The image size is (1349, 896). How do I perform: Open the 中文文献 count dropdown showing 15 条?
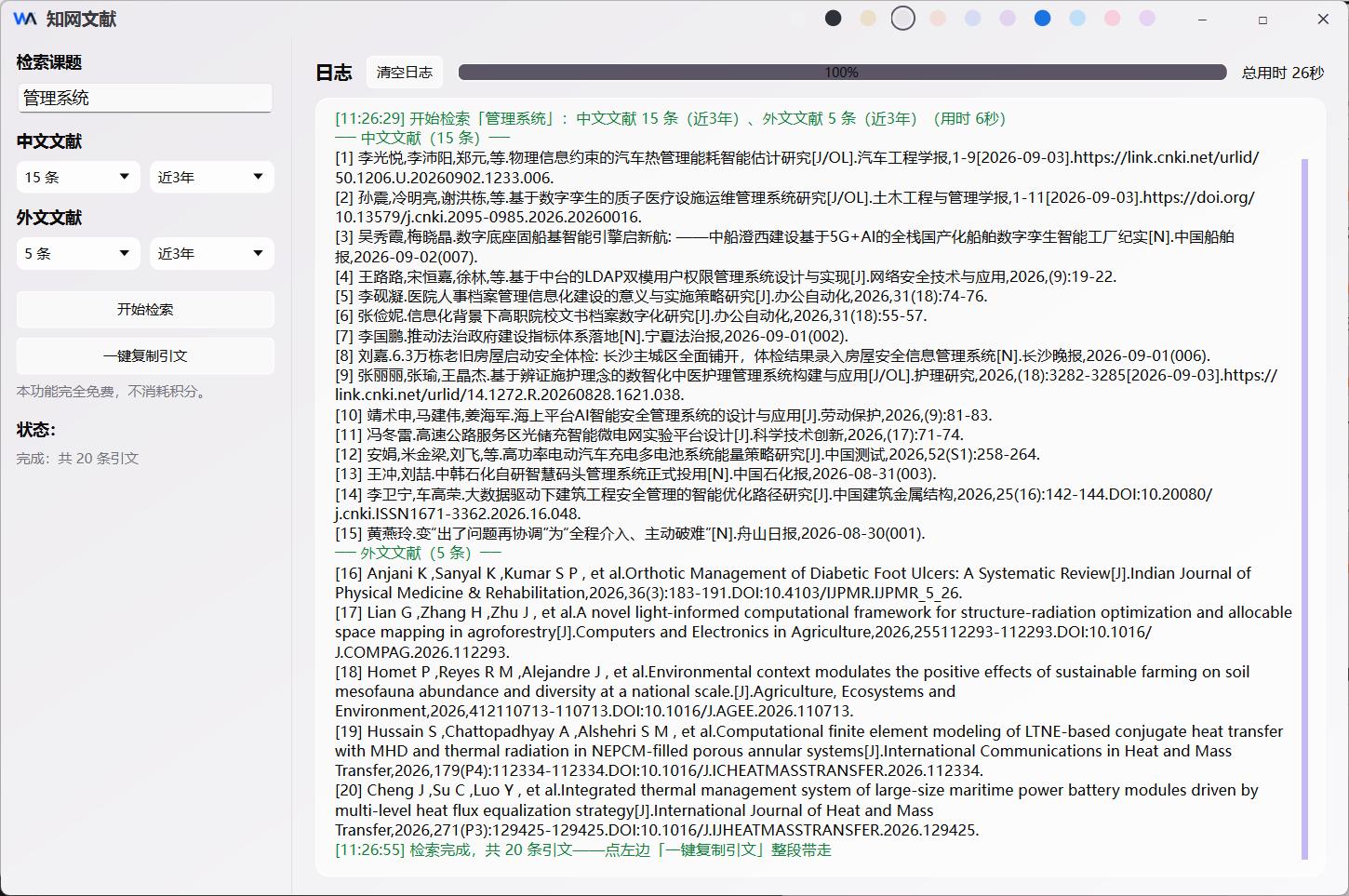(x=78, y=177)
